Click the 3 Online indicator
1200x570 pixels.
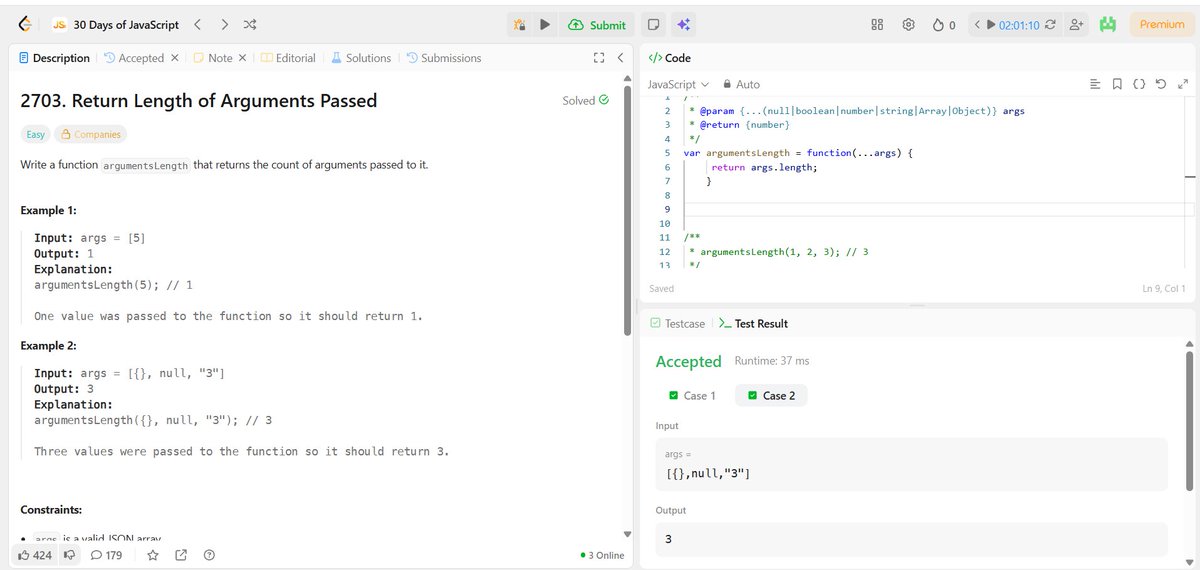pos(602,555)
